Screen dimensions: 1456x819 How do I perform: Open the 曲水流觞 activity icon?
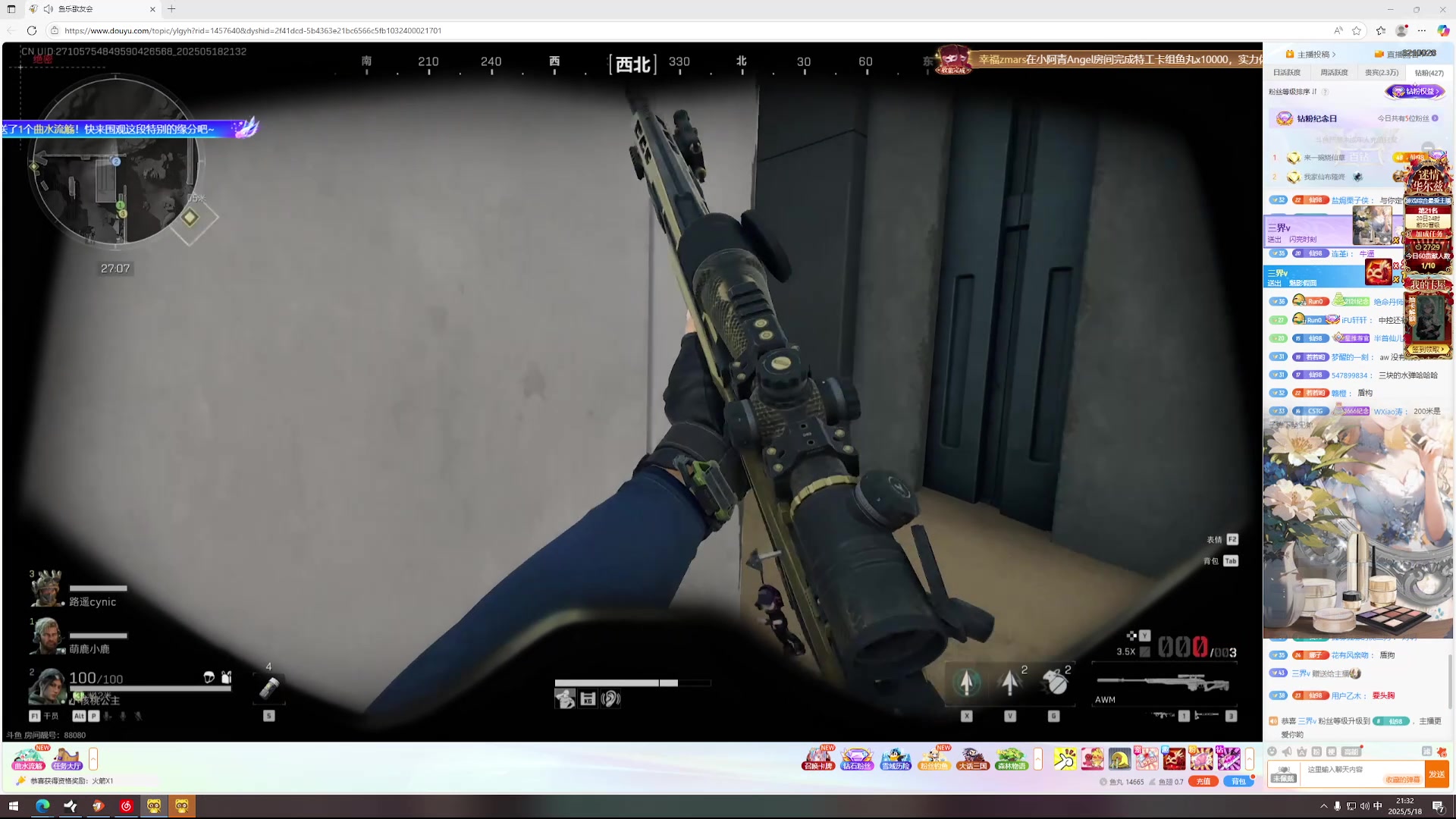[x=29, y=758]
